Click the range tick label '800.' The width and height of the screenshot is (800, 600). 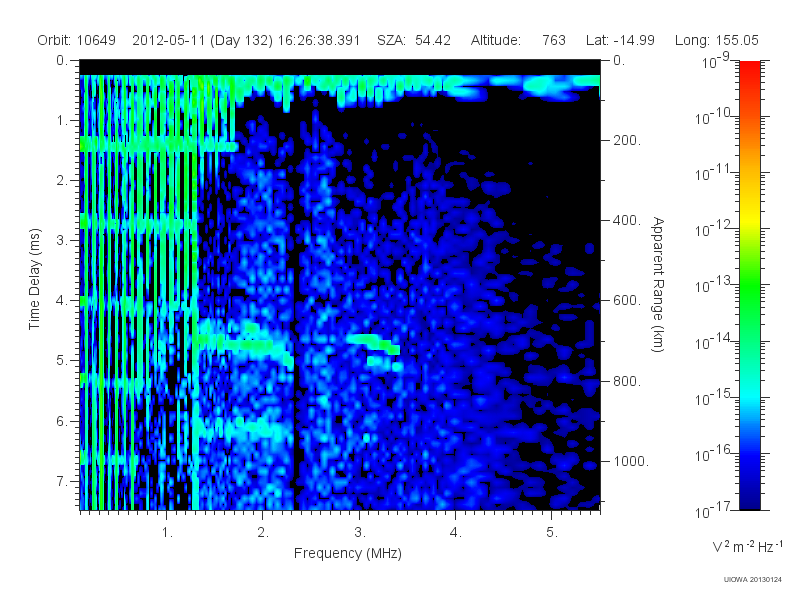tap(627, 381)
